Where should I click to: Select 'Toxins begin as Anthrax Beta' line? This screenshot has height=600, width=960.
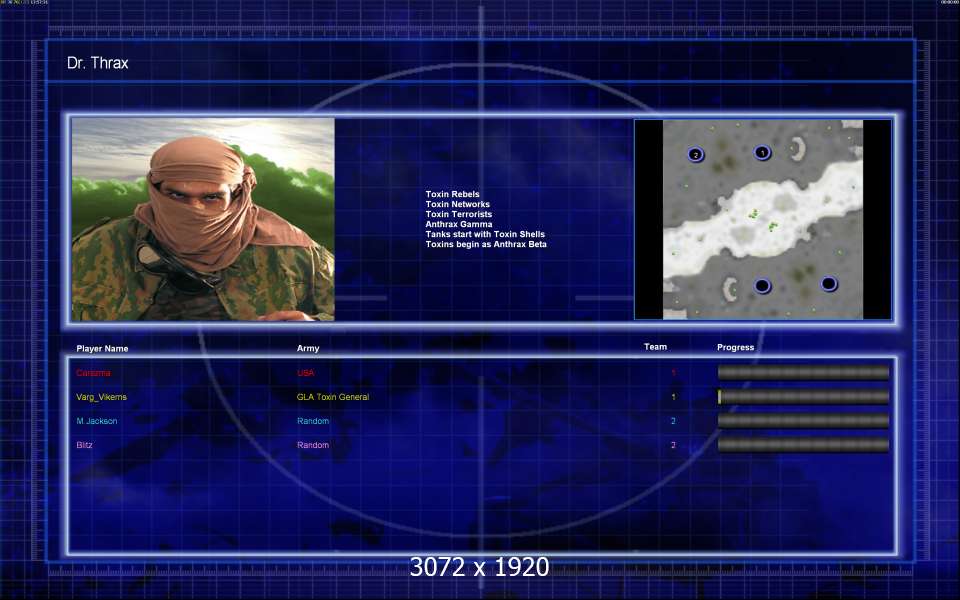[486, 244]
